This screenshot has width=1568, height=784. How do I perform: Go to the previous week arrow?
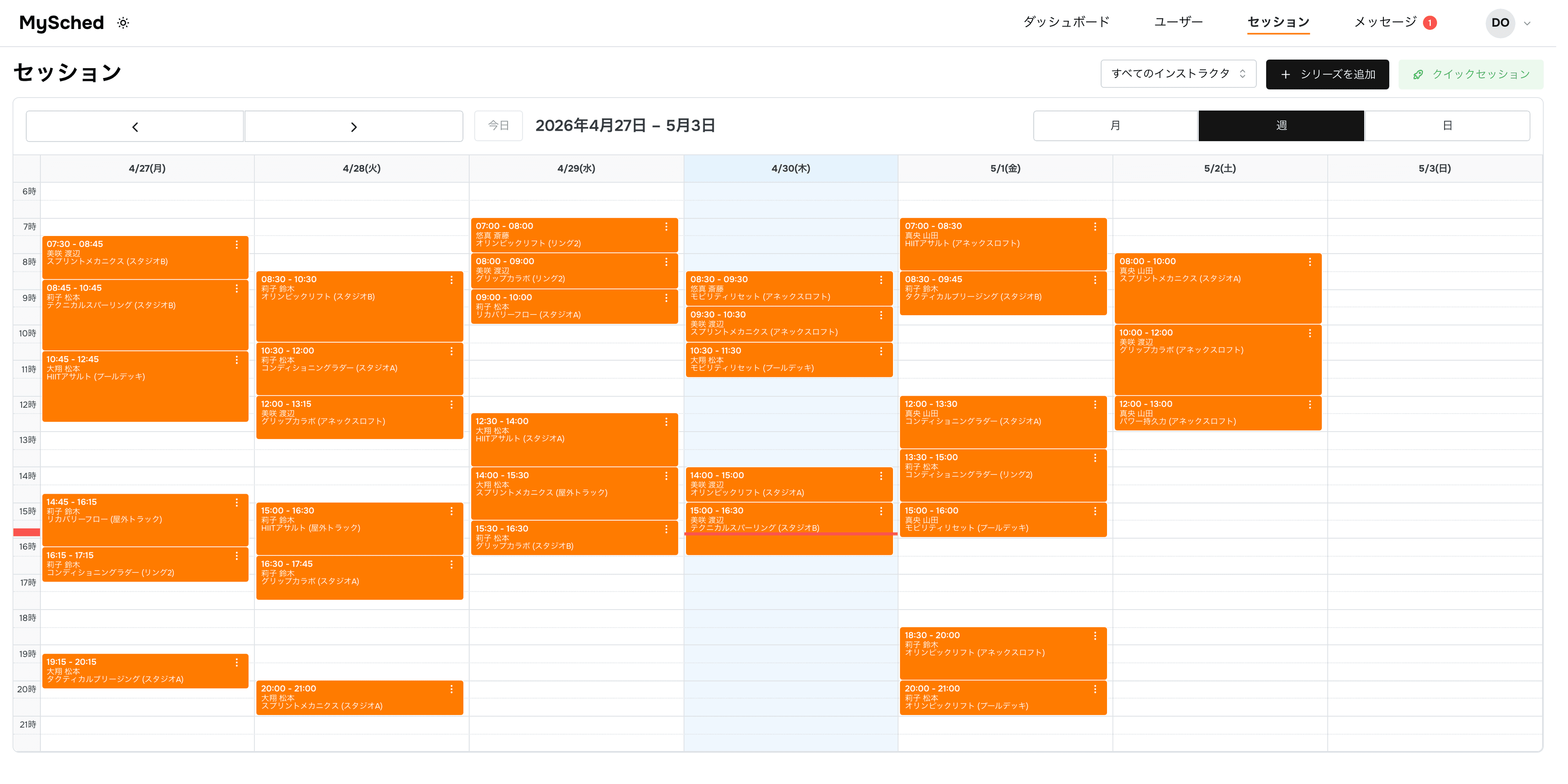pos(134,126)
